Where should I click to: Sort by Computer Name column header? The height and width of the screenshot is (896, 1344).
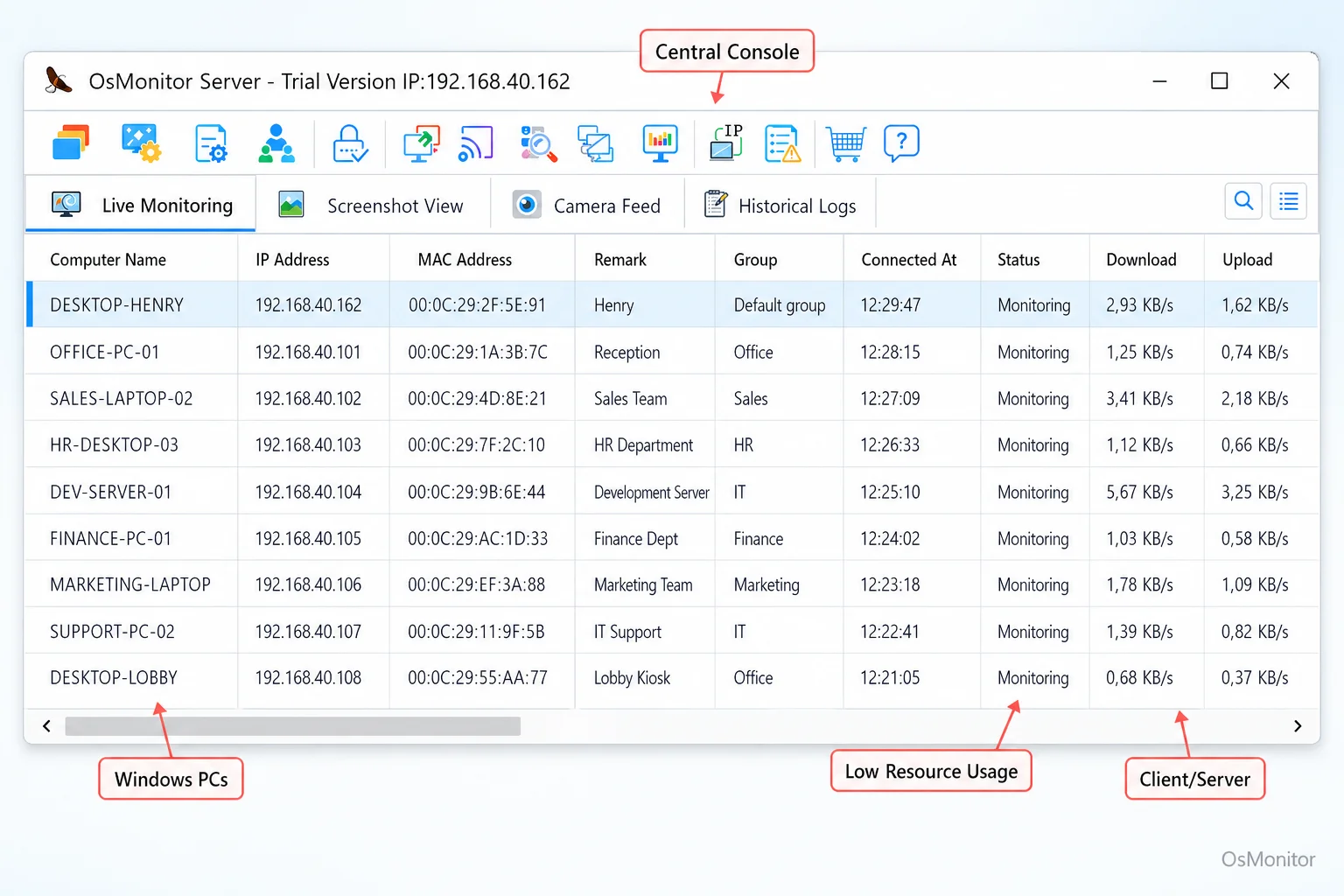point(108,260)
